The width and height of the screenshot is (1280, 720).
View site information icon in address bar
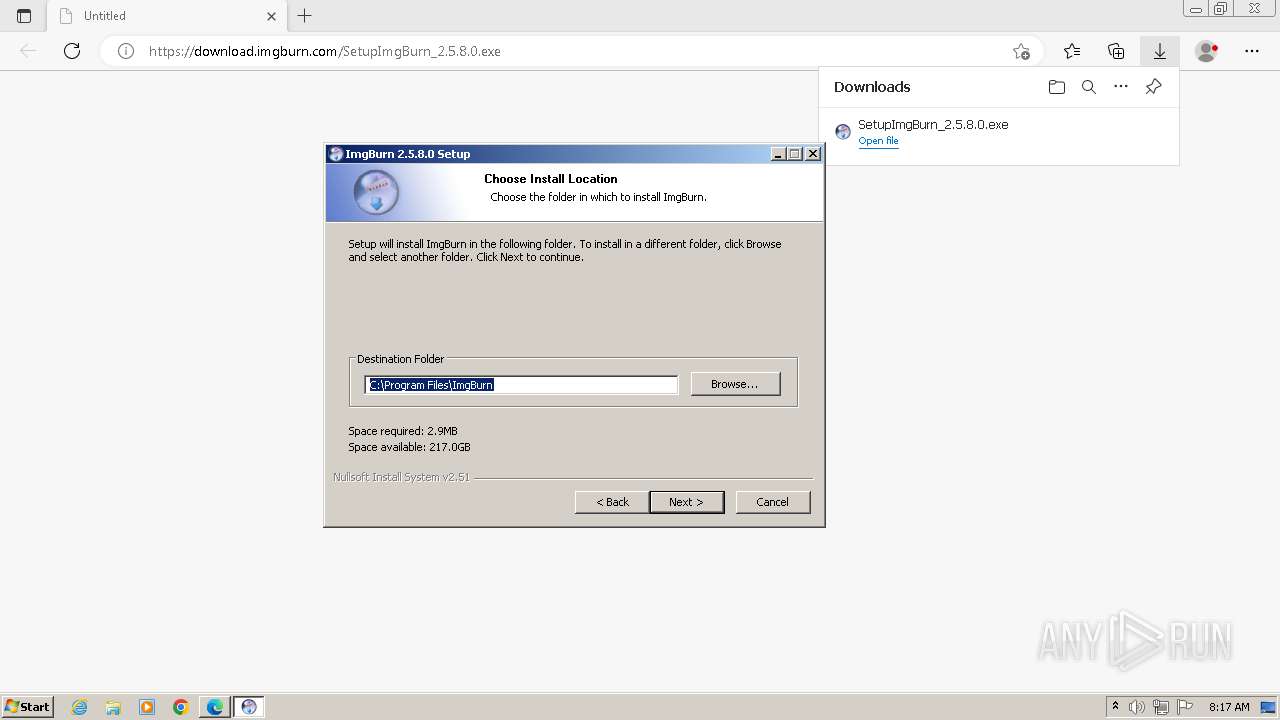point(126,51)
